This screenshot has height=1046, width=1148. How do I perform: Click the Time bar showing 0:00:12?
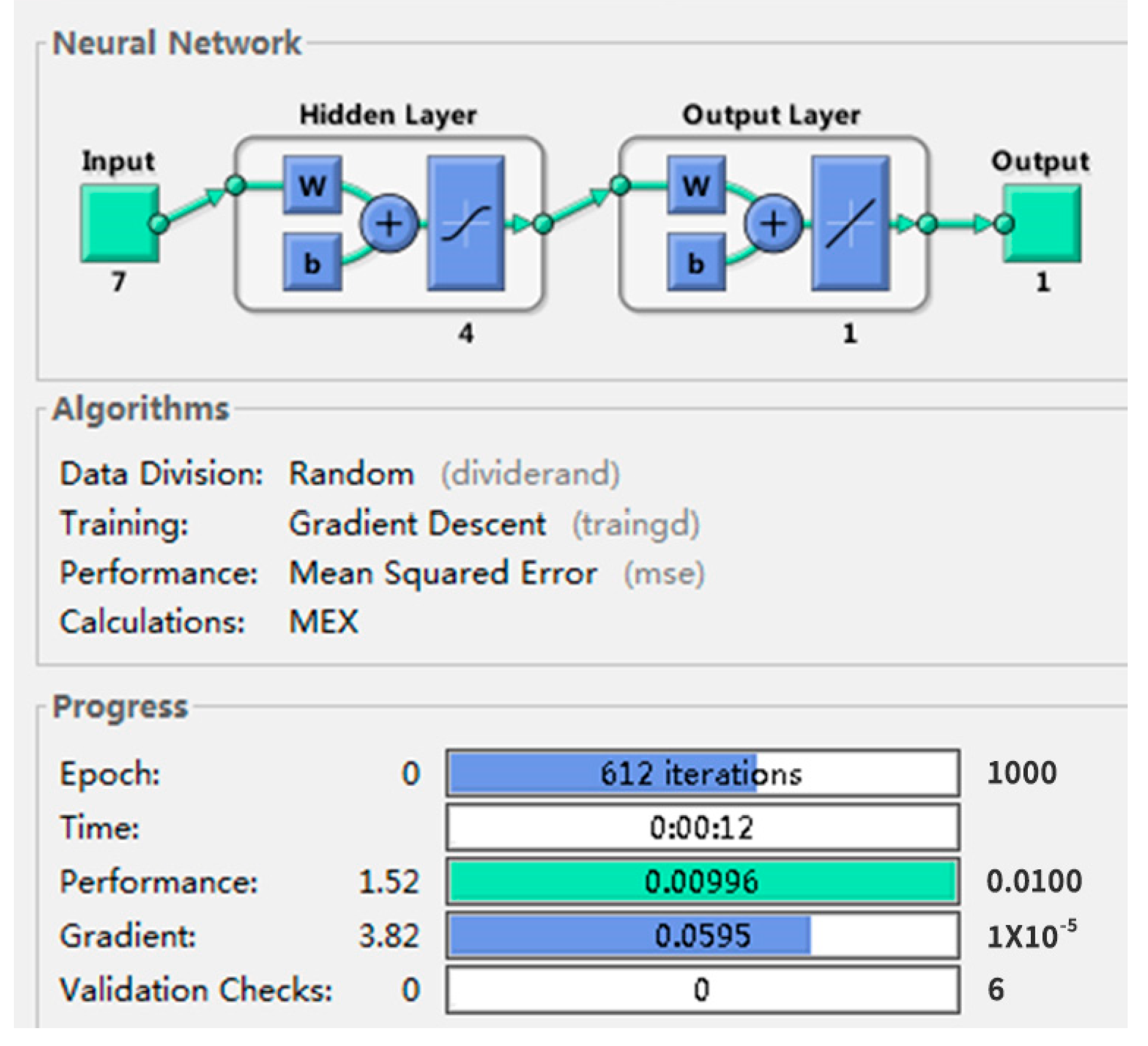coord(702,827)
